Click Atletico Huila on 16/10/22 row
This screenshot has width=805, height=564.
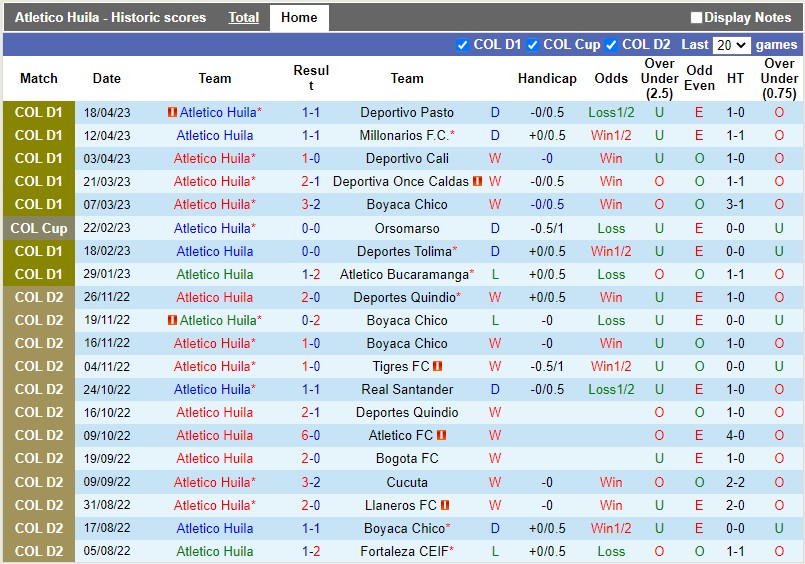pos(215,413)
